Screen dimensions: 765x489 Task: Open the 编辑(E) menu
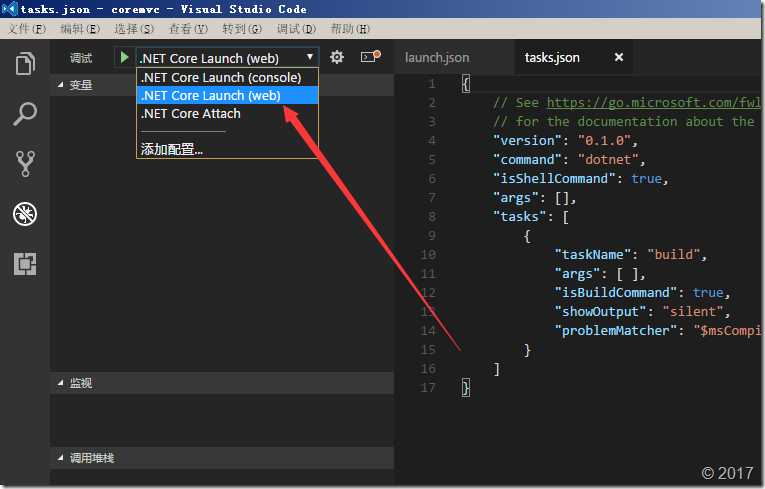80,29
